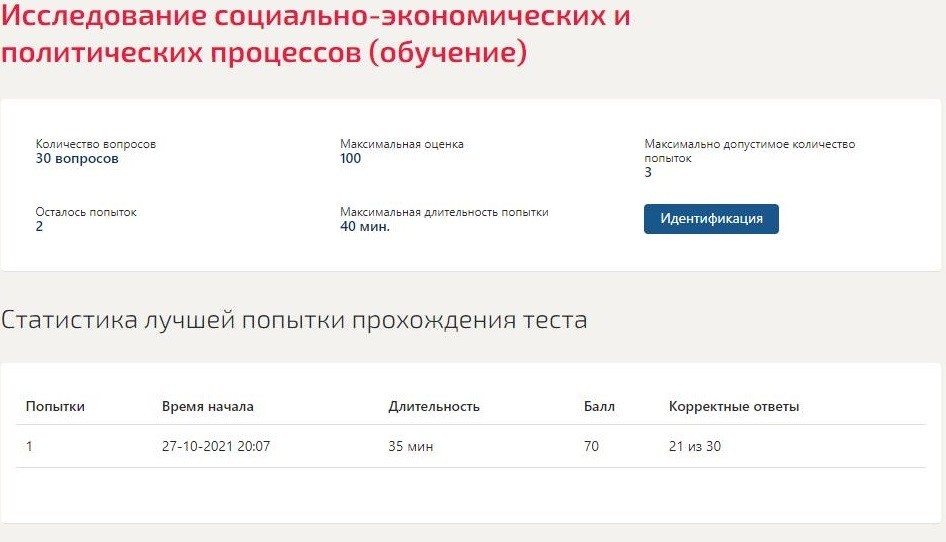Select the start time 27-10-2021 20:07
Image resolution: width=946 pixels, height=542 pixels.
pyautogui.click(x=215, y=446)
